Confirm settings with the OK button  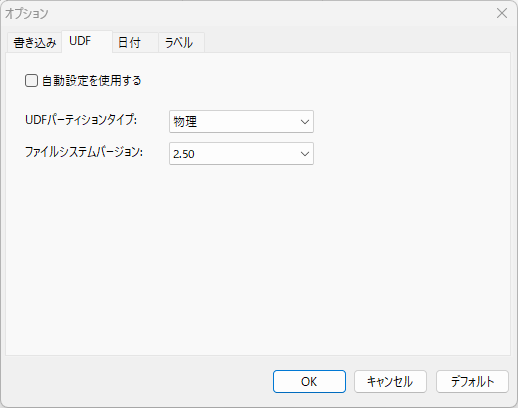click(x=309, y=381)
